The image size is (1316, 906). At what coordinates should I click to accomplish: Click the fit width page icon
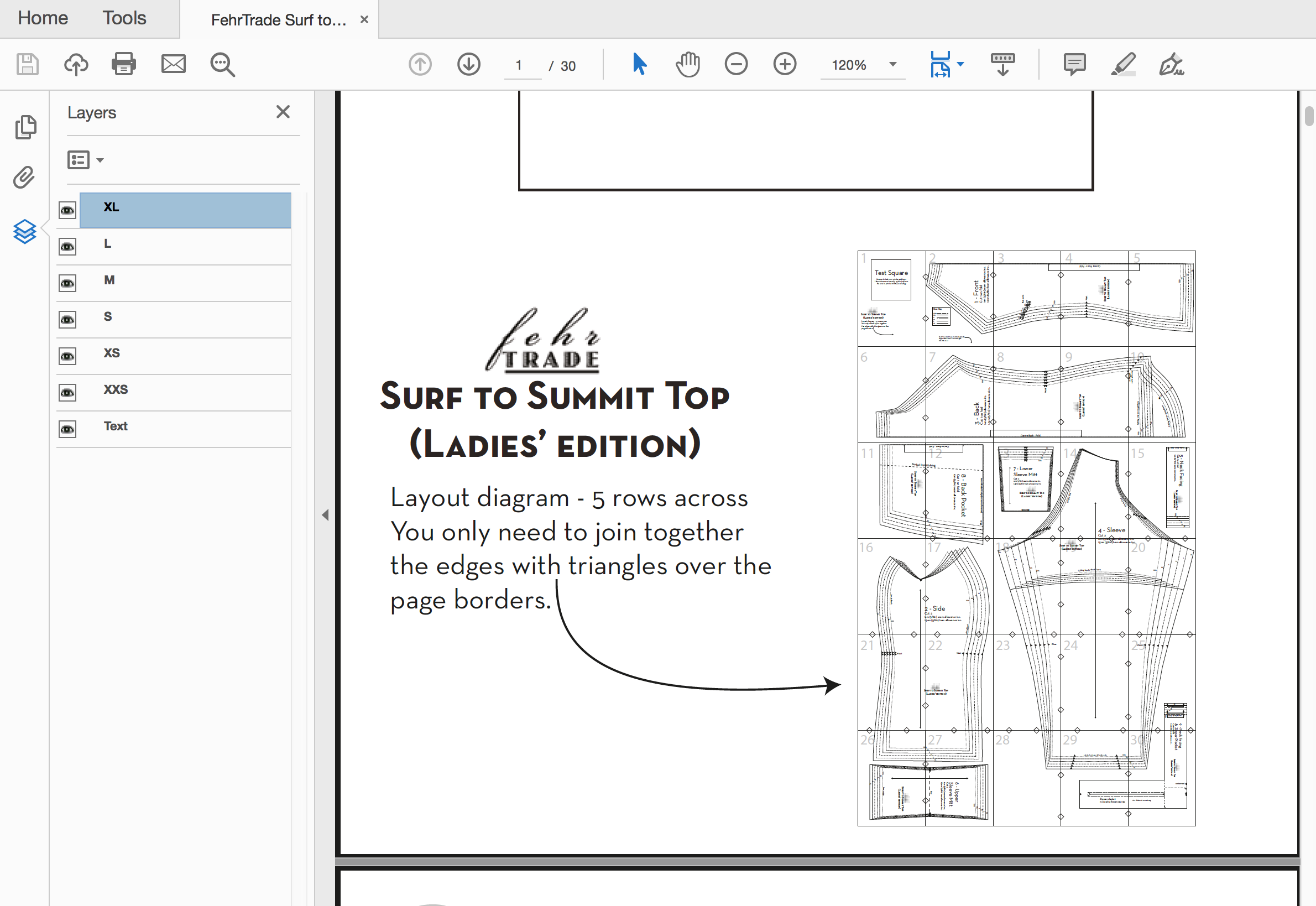(941, 64)
